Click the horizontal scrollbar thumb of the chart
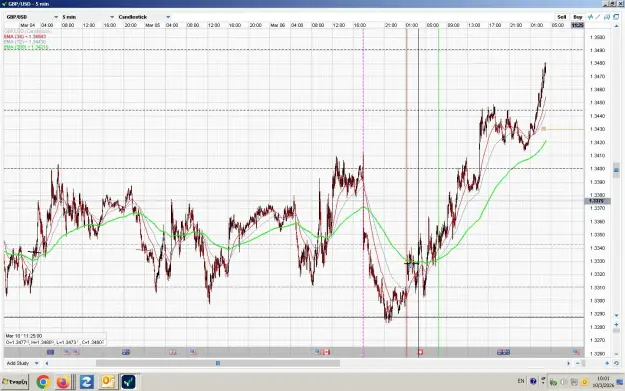Viewport: 625px width, 391px height. tap(218, 363)
